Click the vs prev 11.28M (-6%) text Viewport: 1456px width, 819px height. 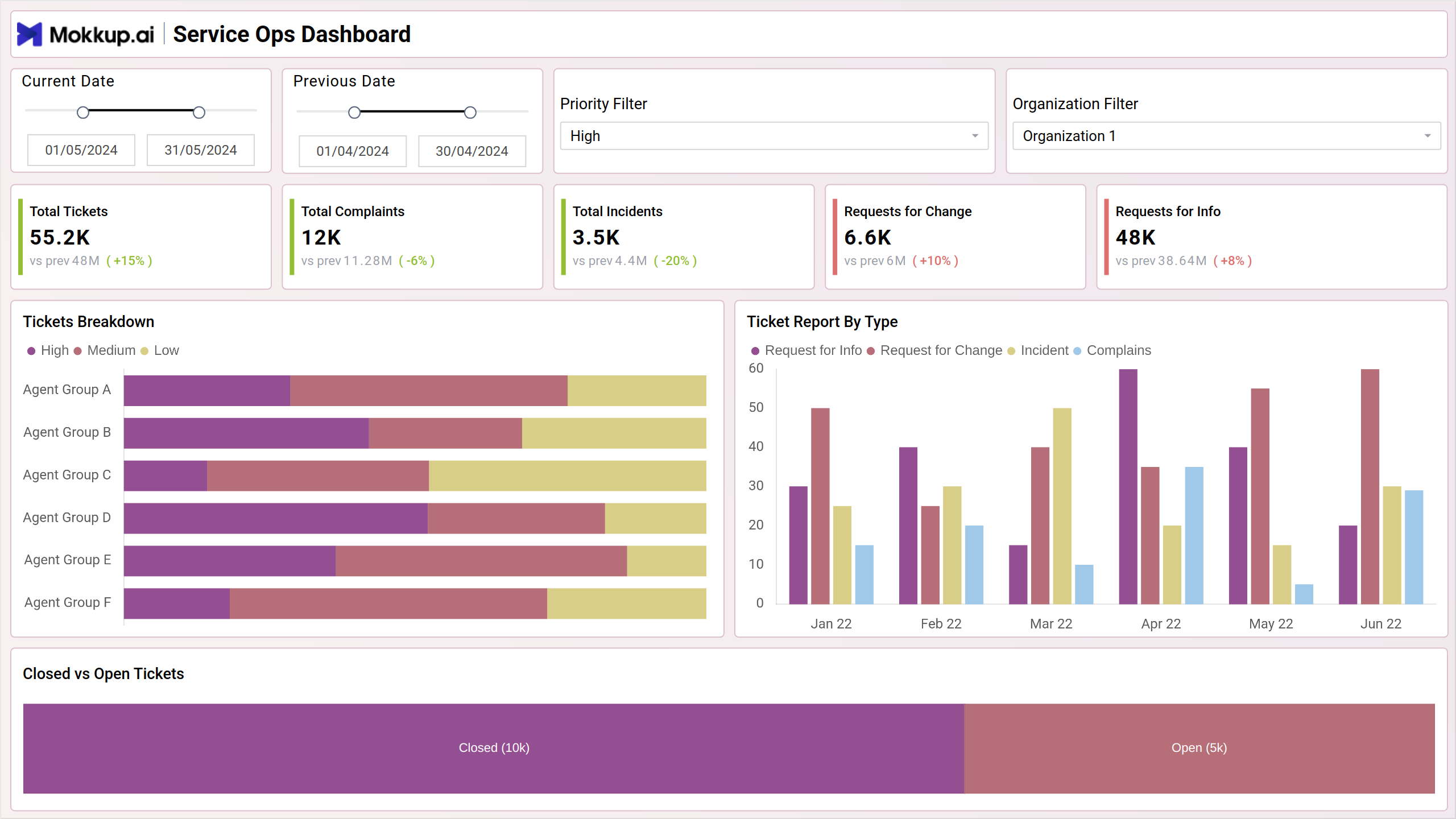point(368,261)
